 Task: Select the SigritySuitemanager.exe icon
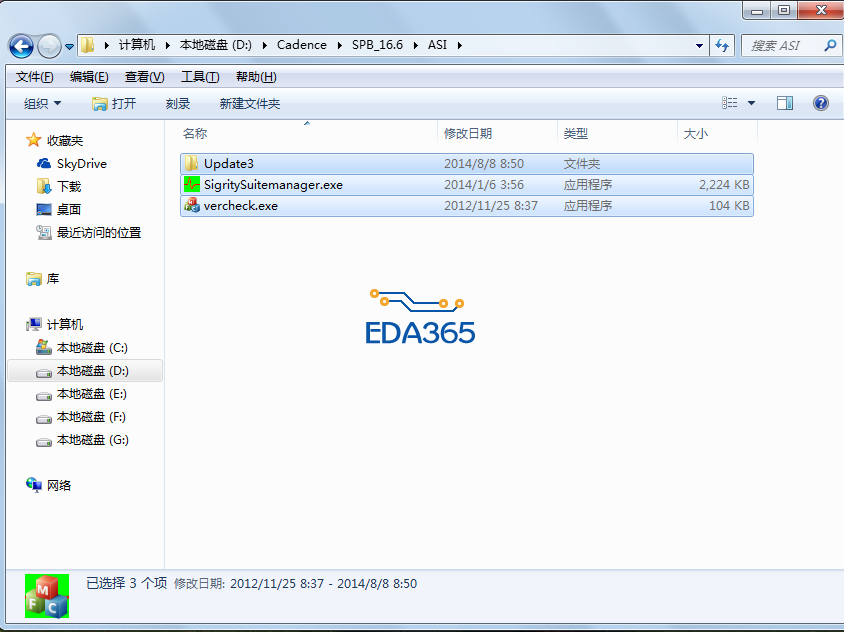pyautogui.click(x=191, y=185)
